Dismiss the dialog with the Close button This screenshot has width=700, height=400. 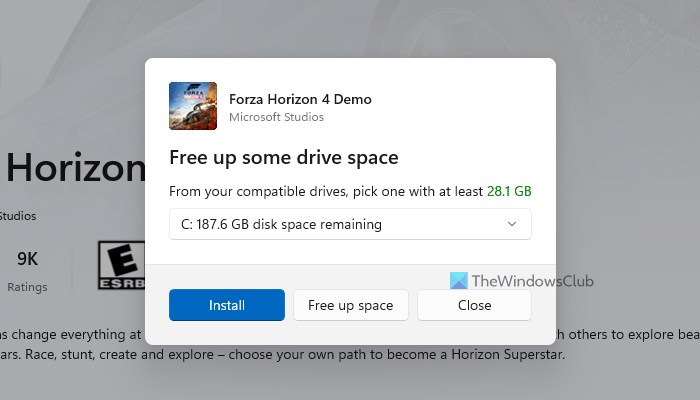point(473,305)
